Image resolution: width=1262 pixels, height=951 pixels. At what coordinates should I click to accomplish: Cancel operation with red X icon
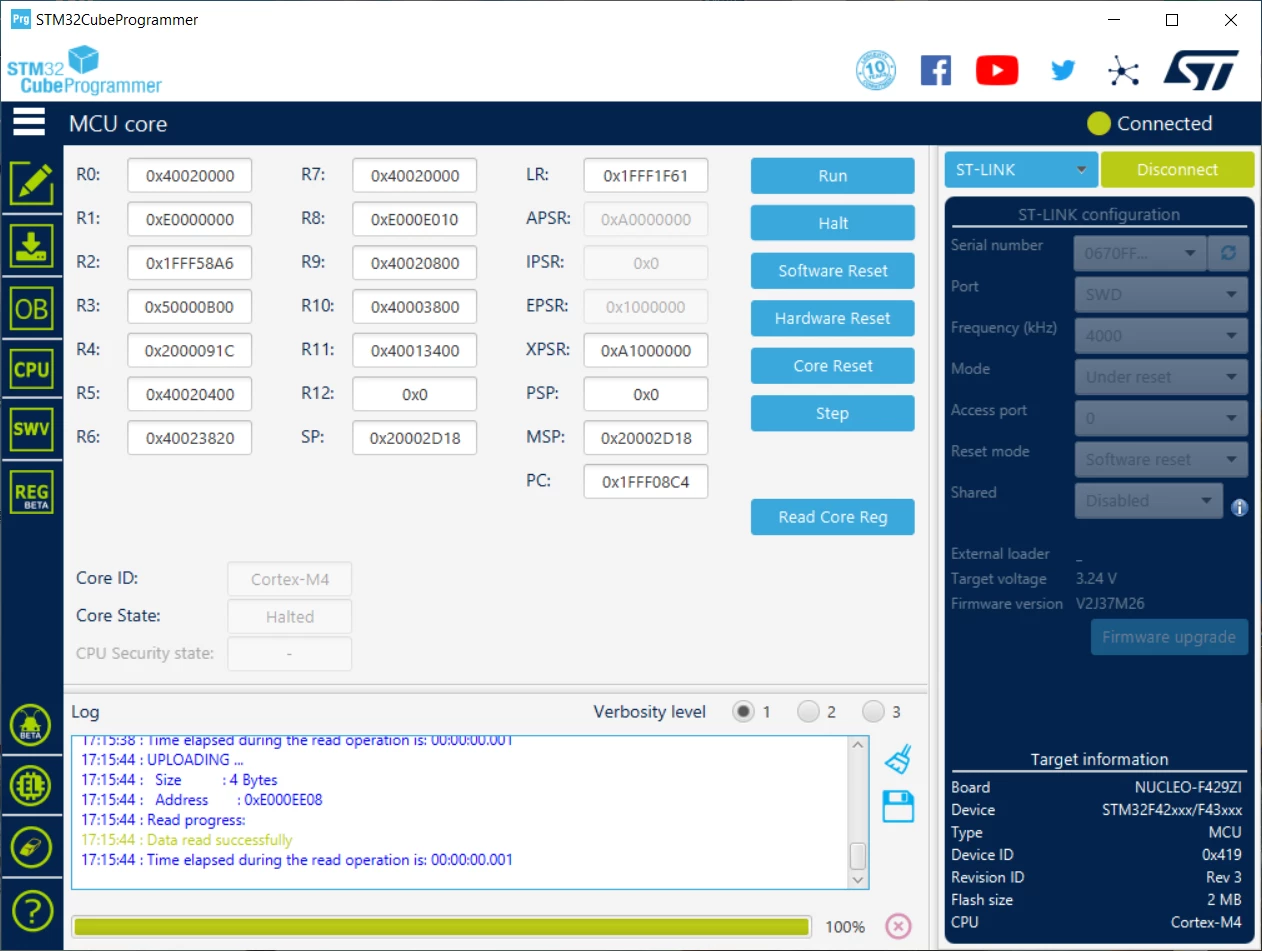point(898,926)
